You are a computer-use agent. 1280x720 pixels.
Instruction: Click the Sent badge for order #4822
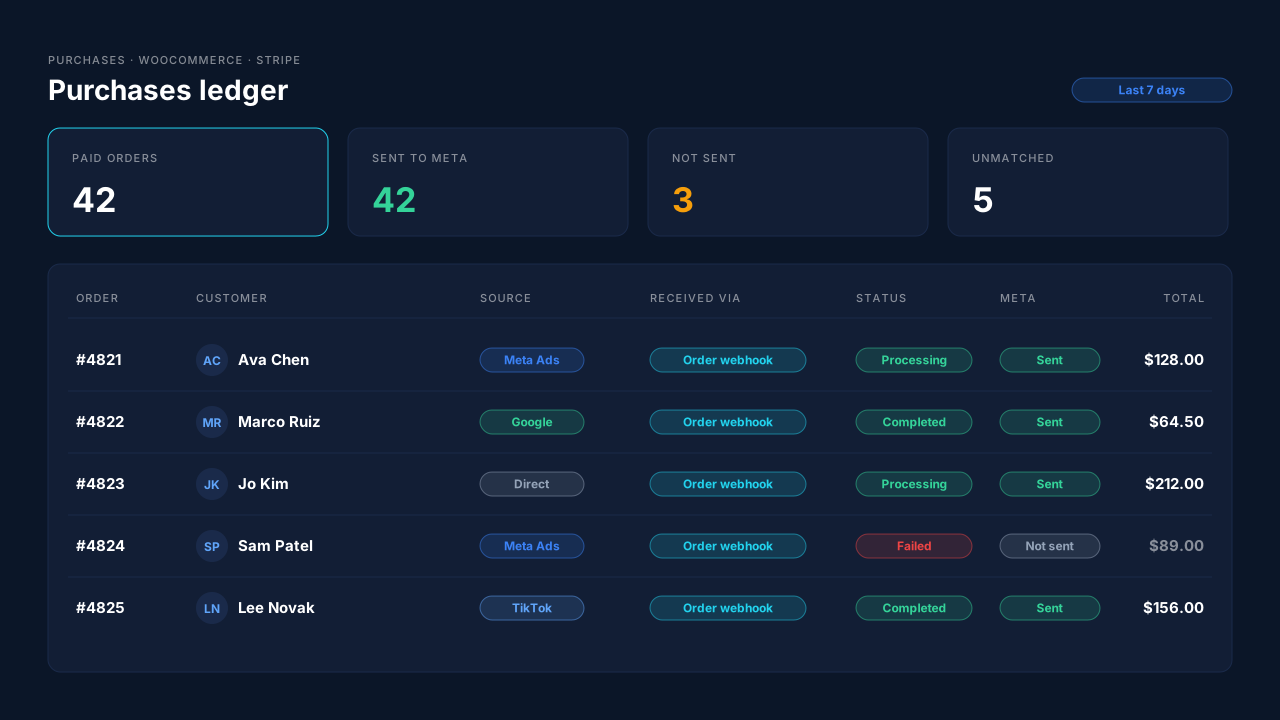(1050, 422)
